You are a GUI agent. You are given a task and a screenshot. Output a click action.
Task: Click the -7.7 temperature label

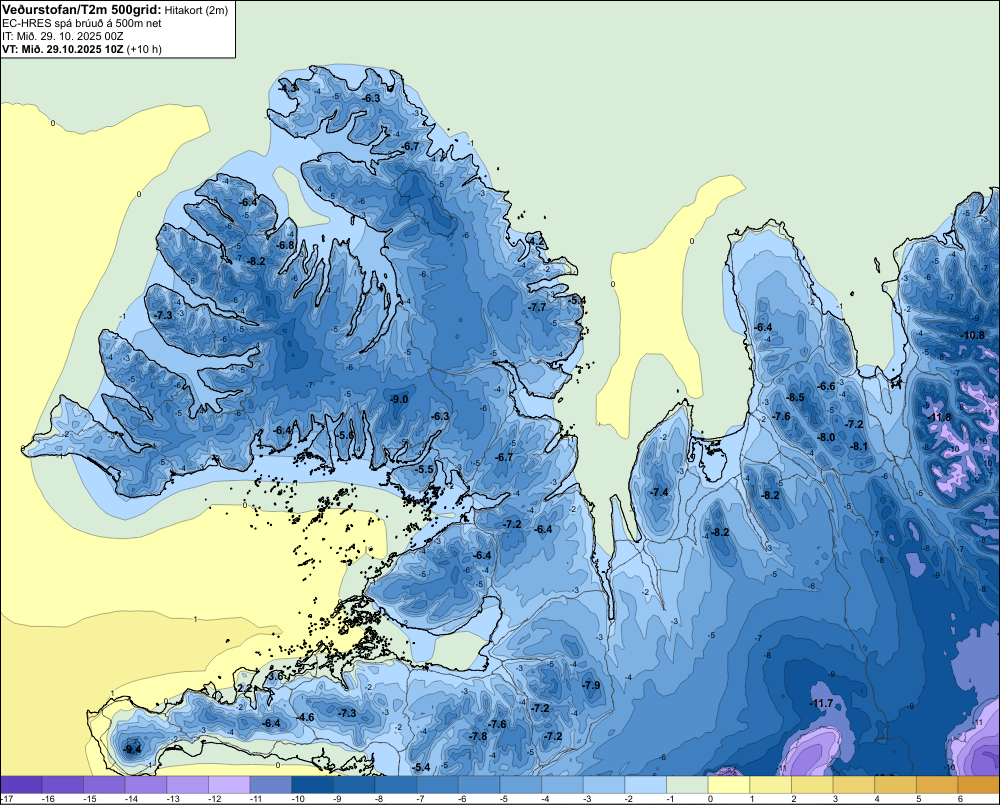tap(538, 307)
